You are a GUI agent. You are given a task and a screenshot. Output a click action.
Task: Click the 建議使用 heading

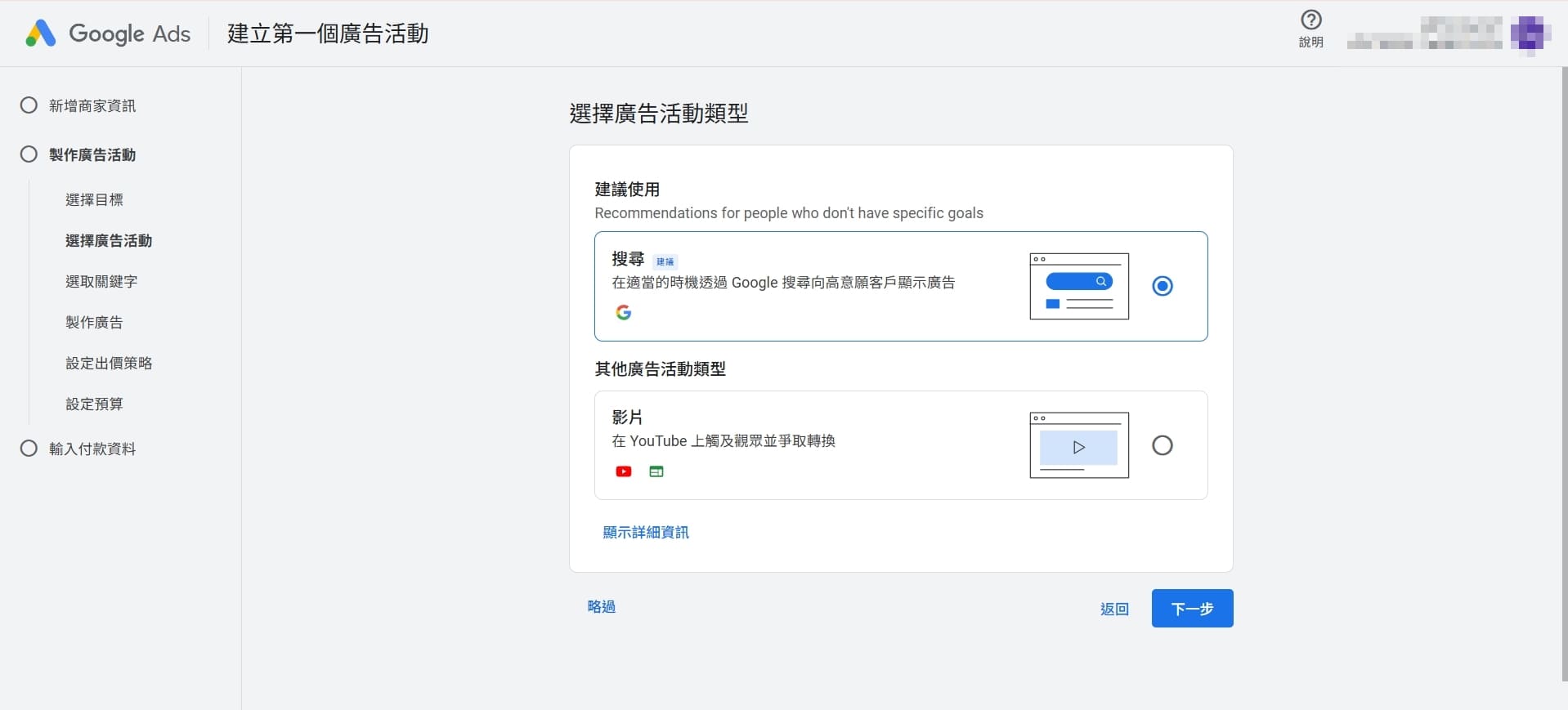(x=627, y=189)
